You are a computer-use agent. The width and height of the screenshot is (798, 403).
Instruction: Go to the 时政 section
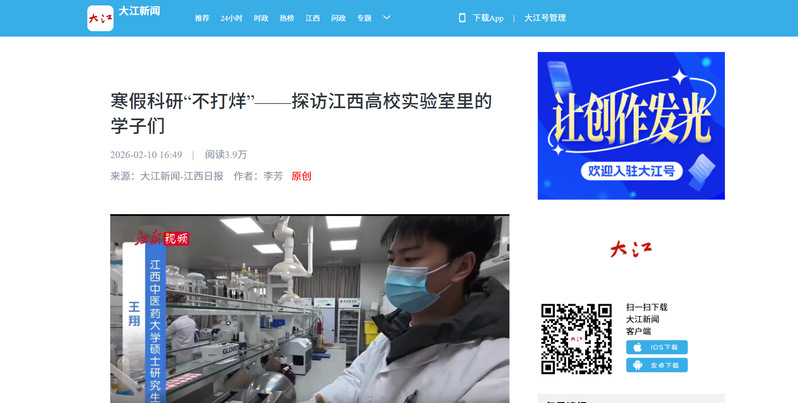[261, 18]
